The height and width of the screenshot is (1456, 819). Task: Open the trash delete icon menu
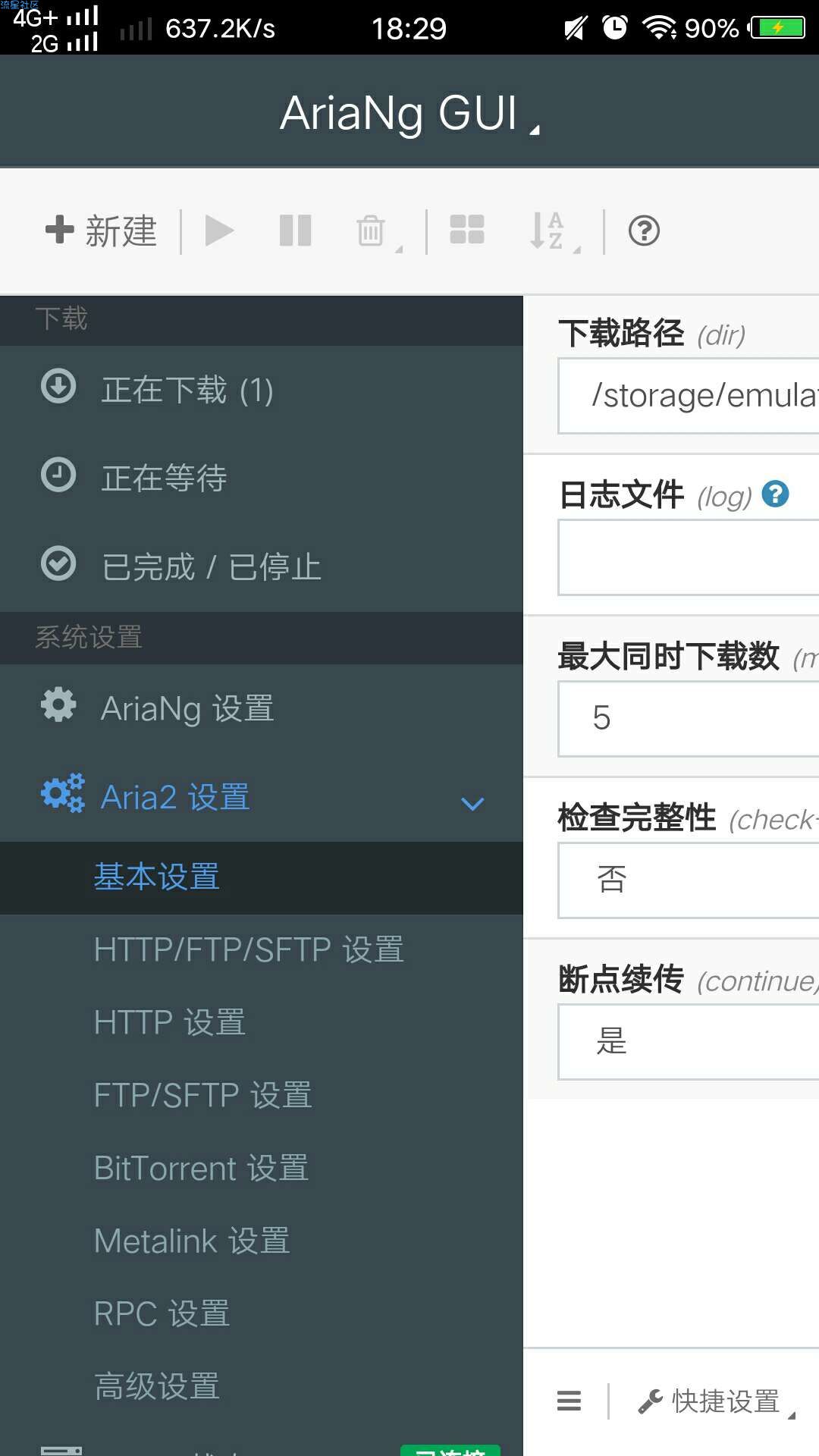pos(377,231)
